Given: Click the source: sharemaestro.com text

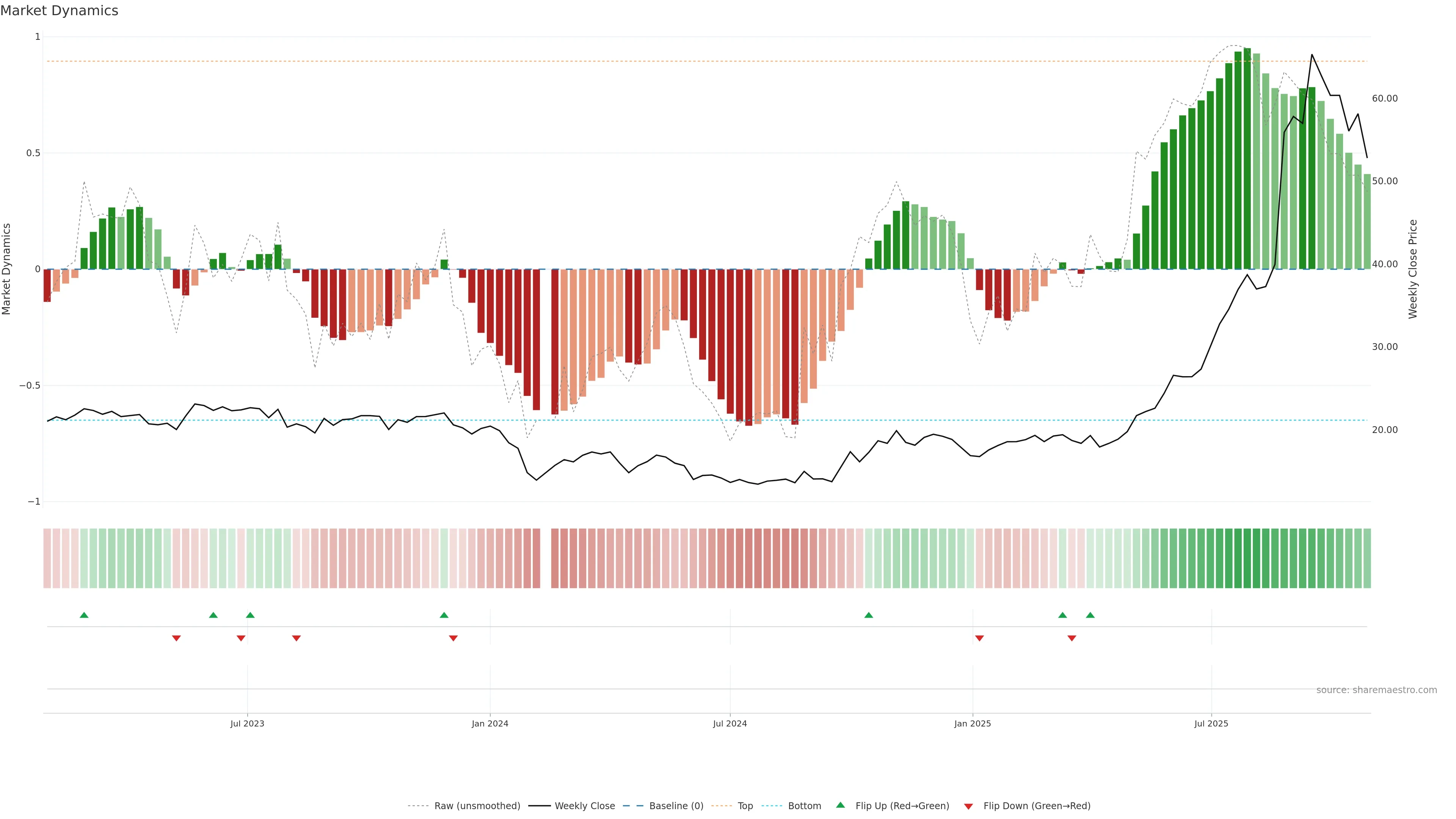Looking at the screenshot, I should click(x=1376, y=690).
